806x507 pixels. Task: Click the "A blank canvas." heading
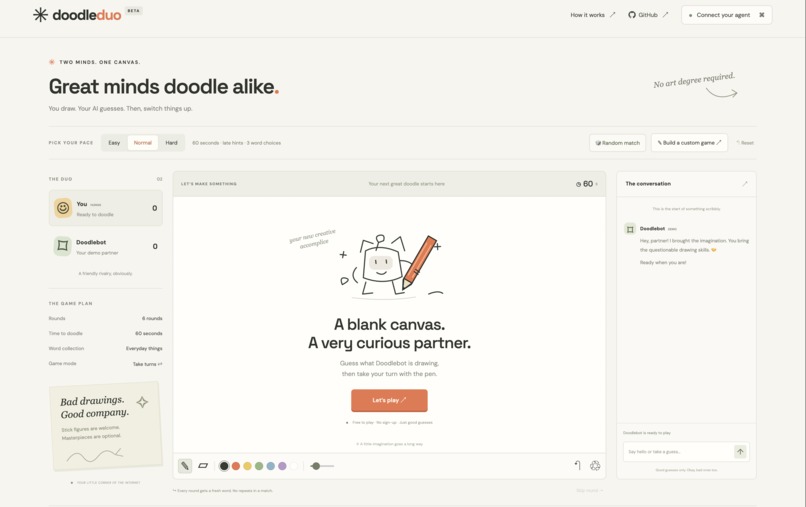point(390,324)
